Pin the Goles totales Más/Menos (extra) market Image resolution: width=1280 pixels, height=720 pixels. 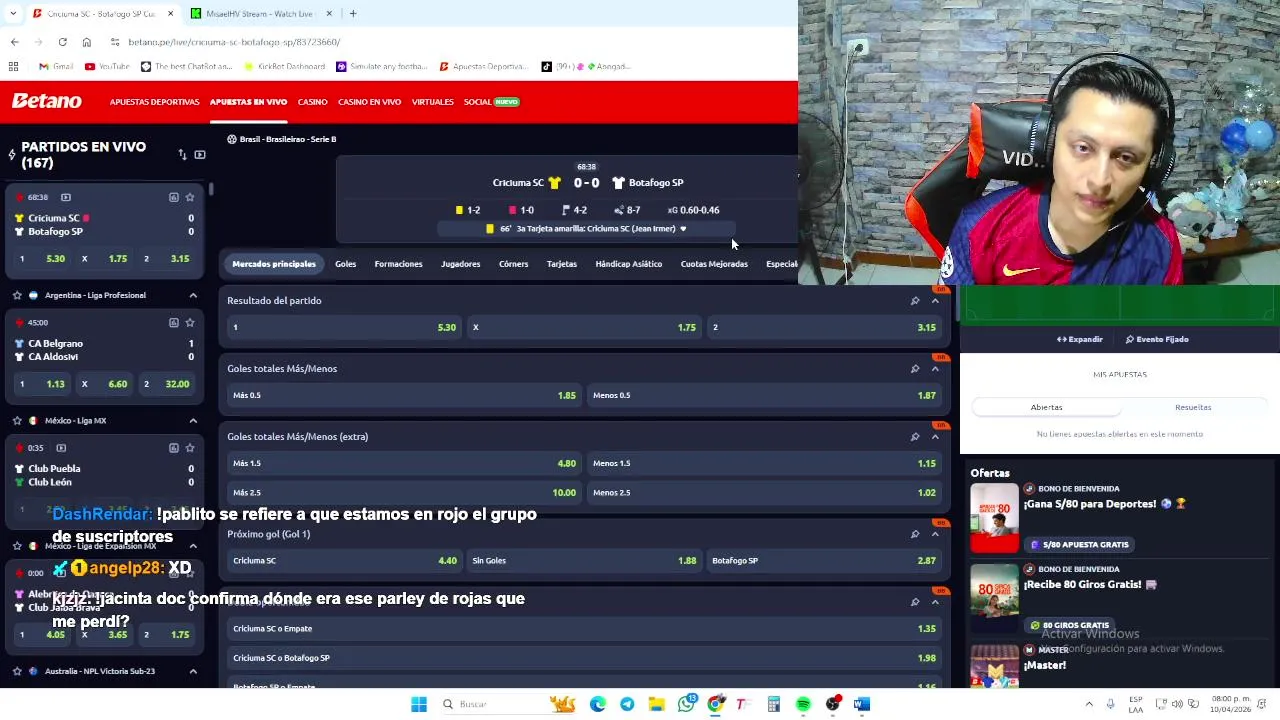click(915, 437)
